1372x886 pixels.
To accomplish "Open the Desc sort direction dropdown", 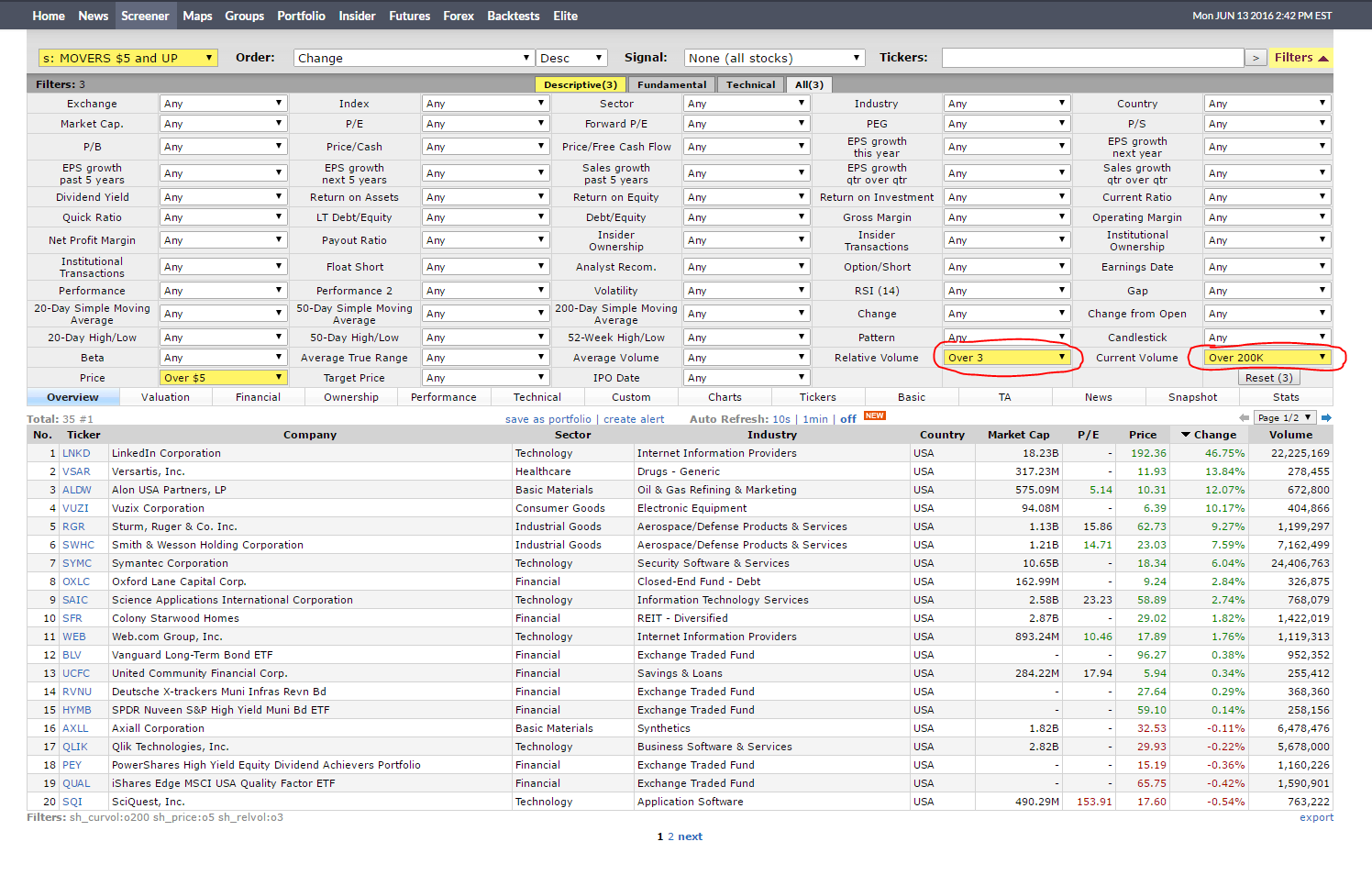I will 572,58.
